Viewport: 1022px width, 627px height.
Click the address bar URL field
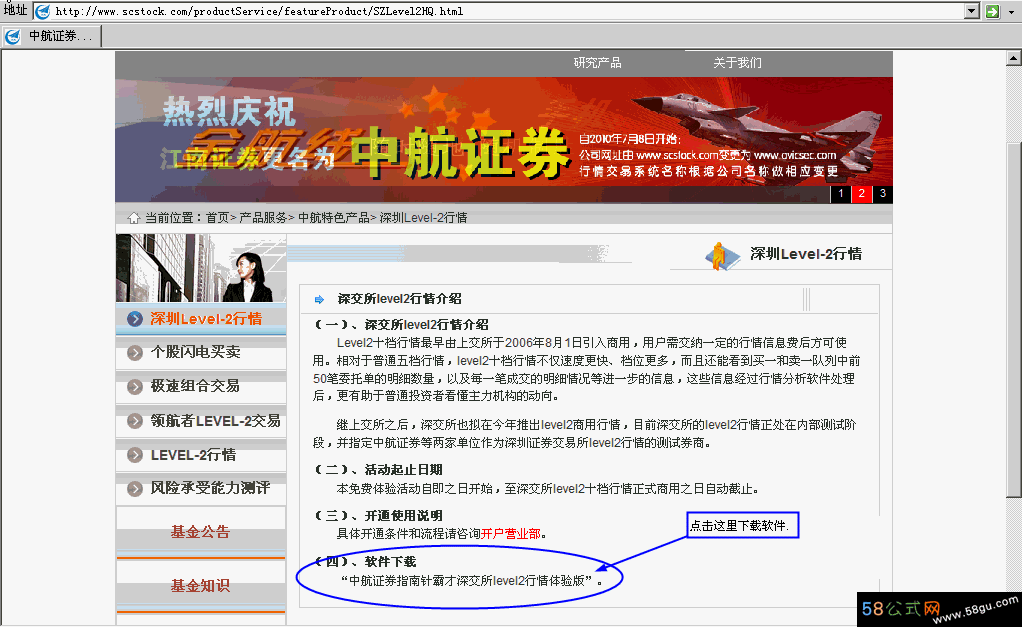coord(499,11)
